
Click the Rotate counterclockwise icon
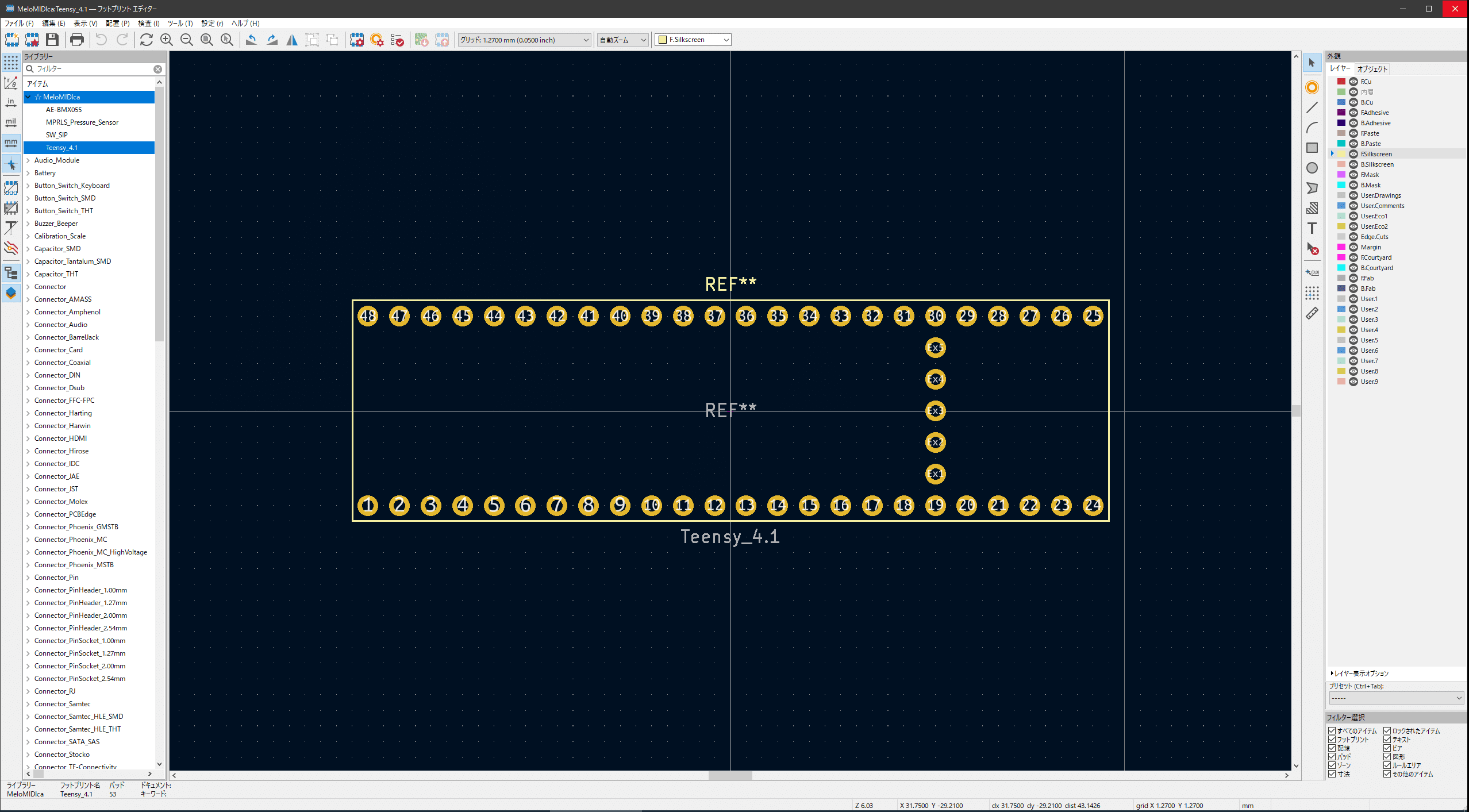251,40
